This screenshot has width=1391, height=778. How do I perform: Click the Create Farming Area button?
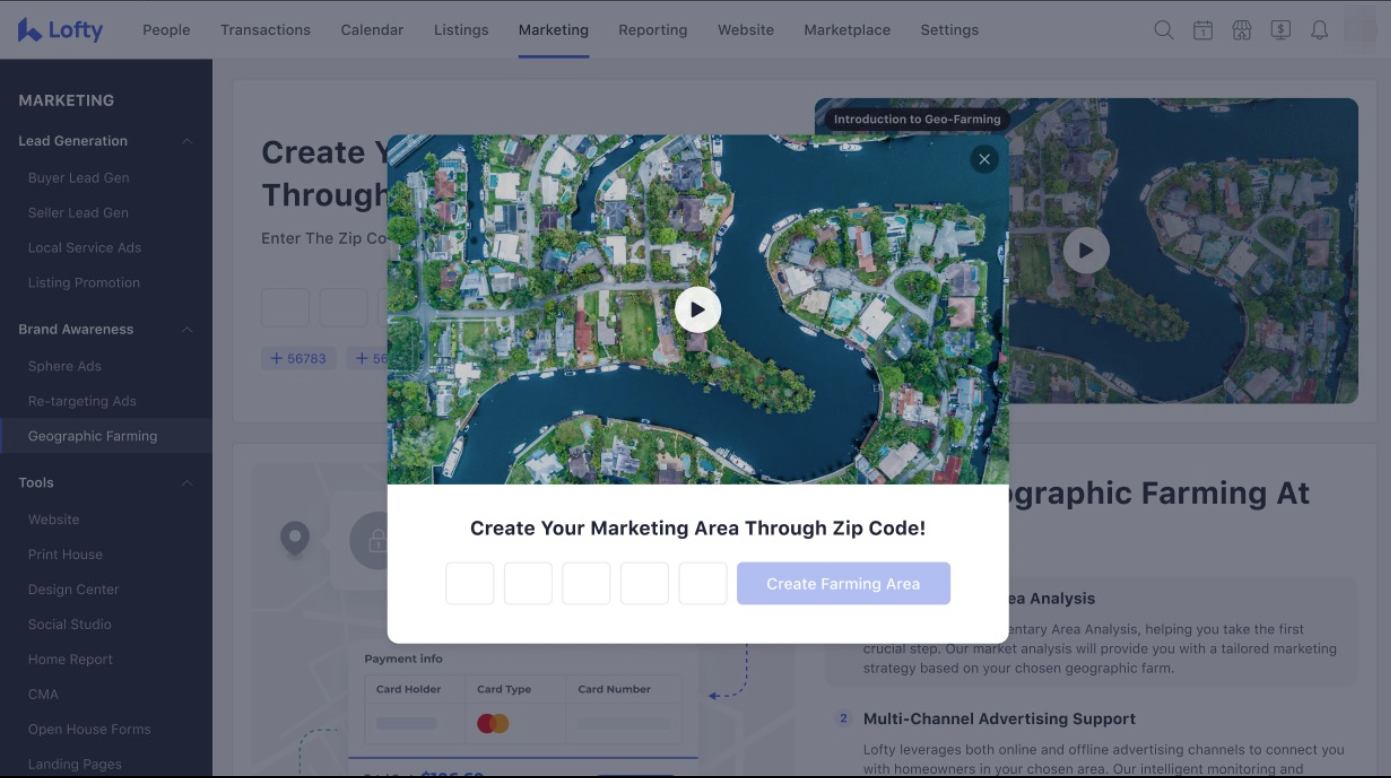click(843, 584)
